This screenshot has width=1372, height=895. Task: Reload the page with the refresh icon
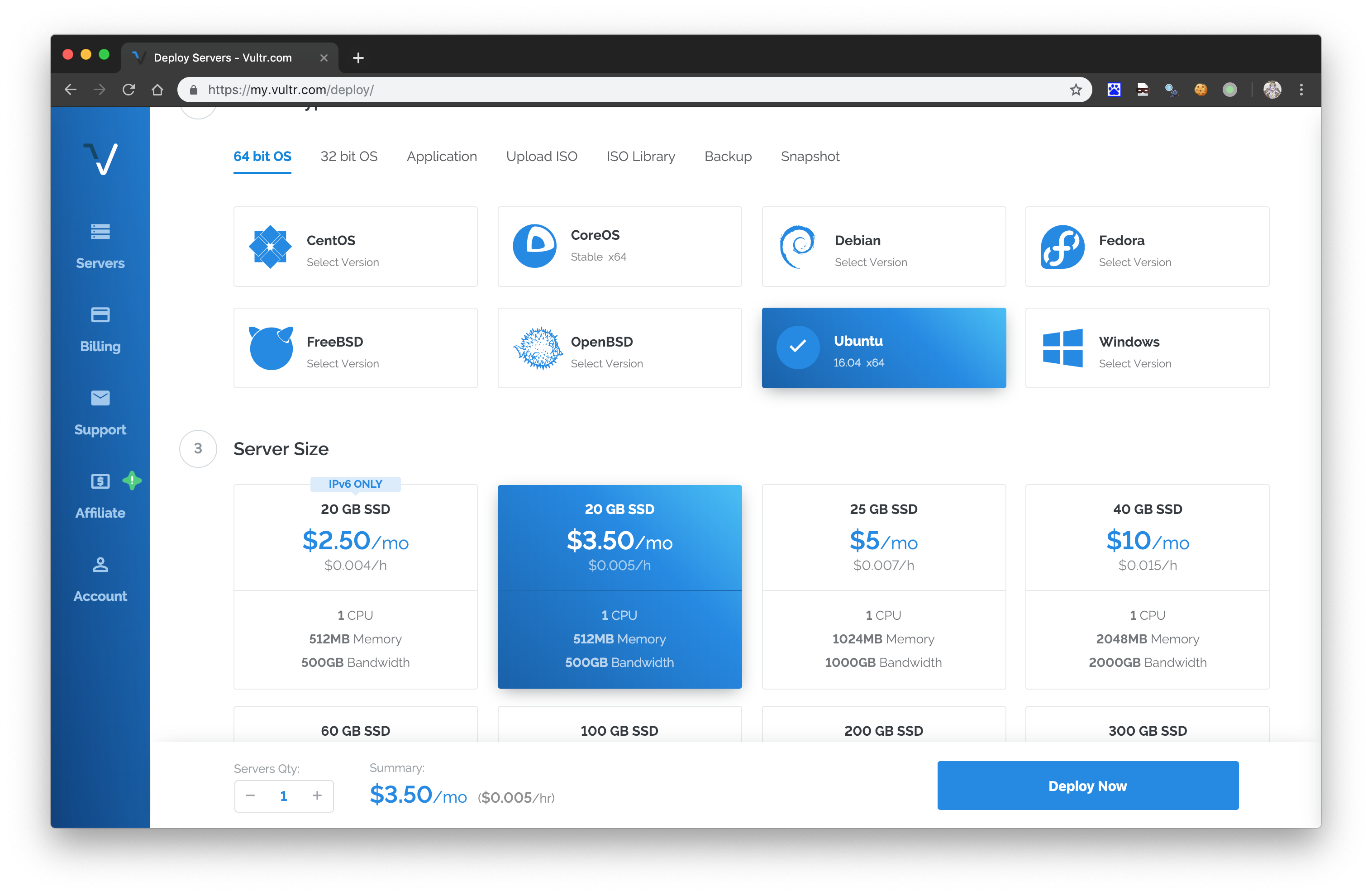tap(129, 90)
